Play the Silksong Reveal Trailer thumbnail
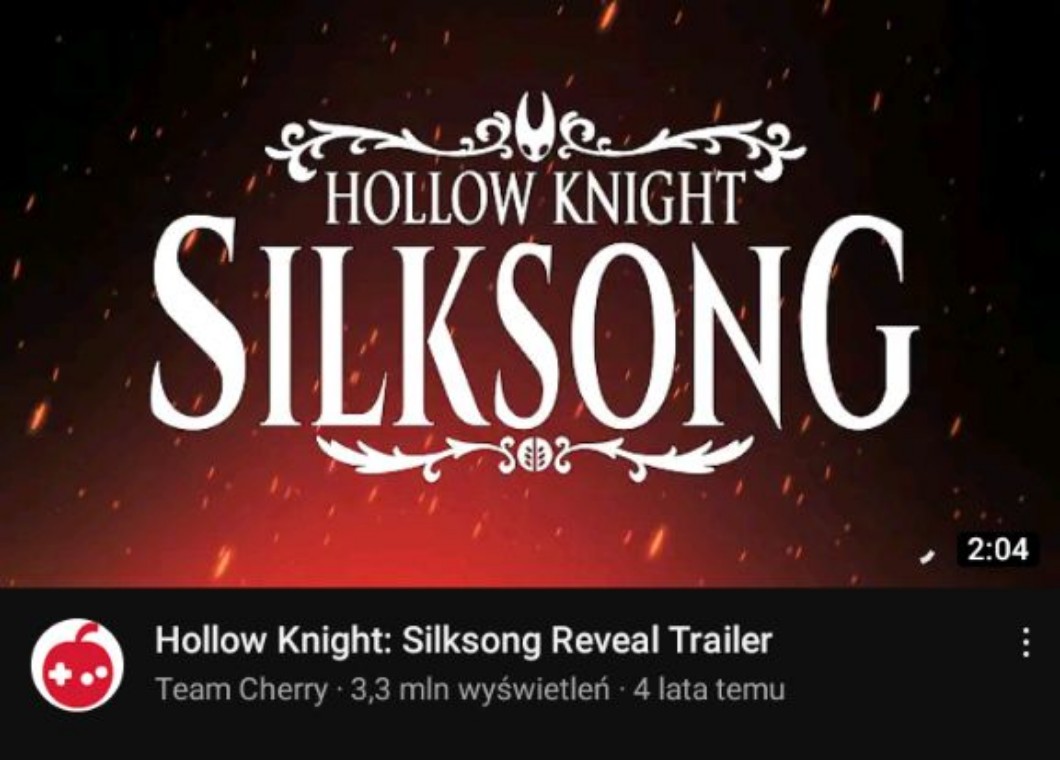 (530, 293)
